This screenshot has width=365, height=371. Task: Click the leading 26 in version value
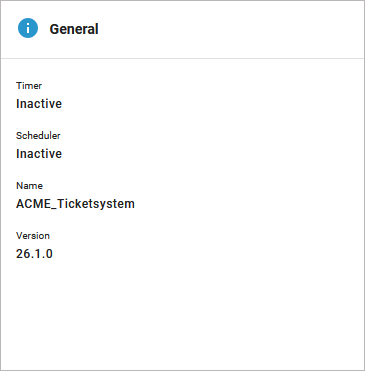tap(23, 254)
